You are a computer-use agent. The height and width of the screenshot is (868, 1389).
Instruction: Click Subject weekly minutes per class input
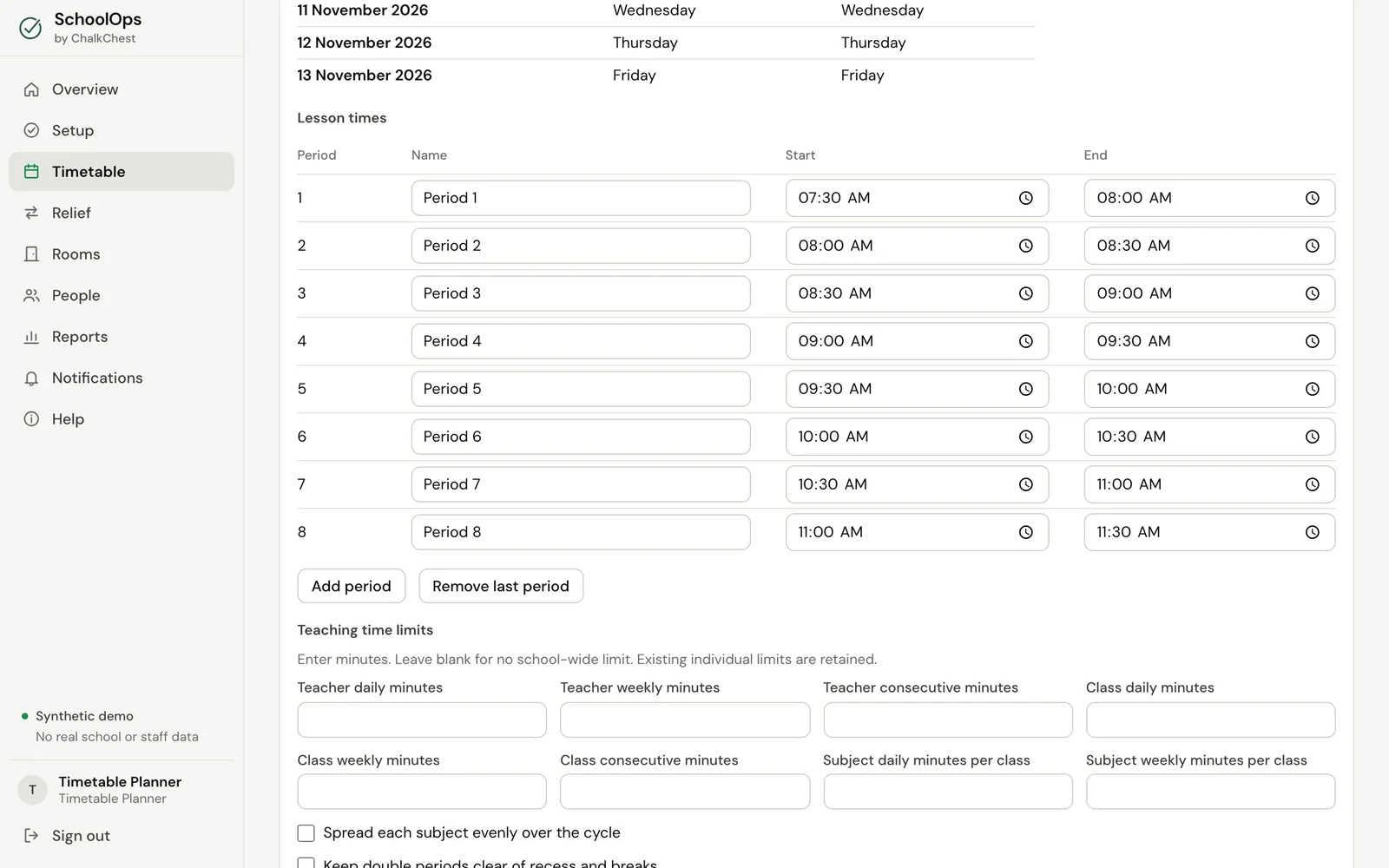click(1210, 792)
